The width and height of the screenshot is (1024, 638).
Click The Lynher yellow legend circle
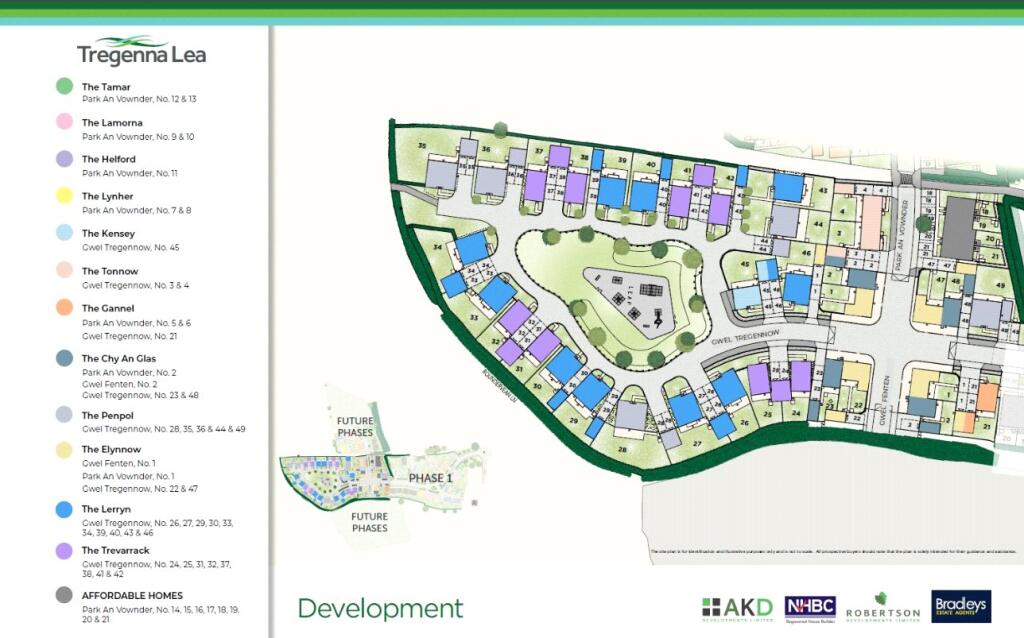(65, 196)
